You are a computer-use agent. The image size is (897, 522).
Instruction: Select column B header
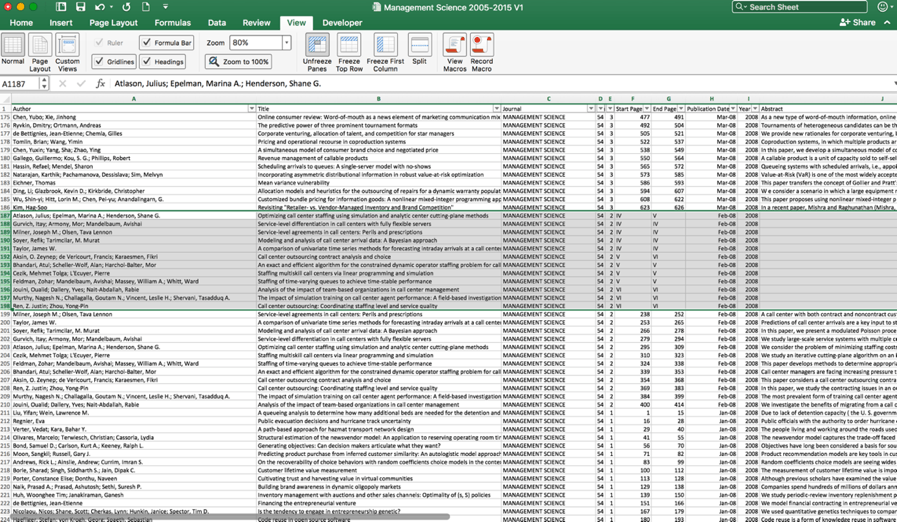point(379,99)
